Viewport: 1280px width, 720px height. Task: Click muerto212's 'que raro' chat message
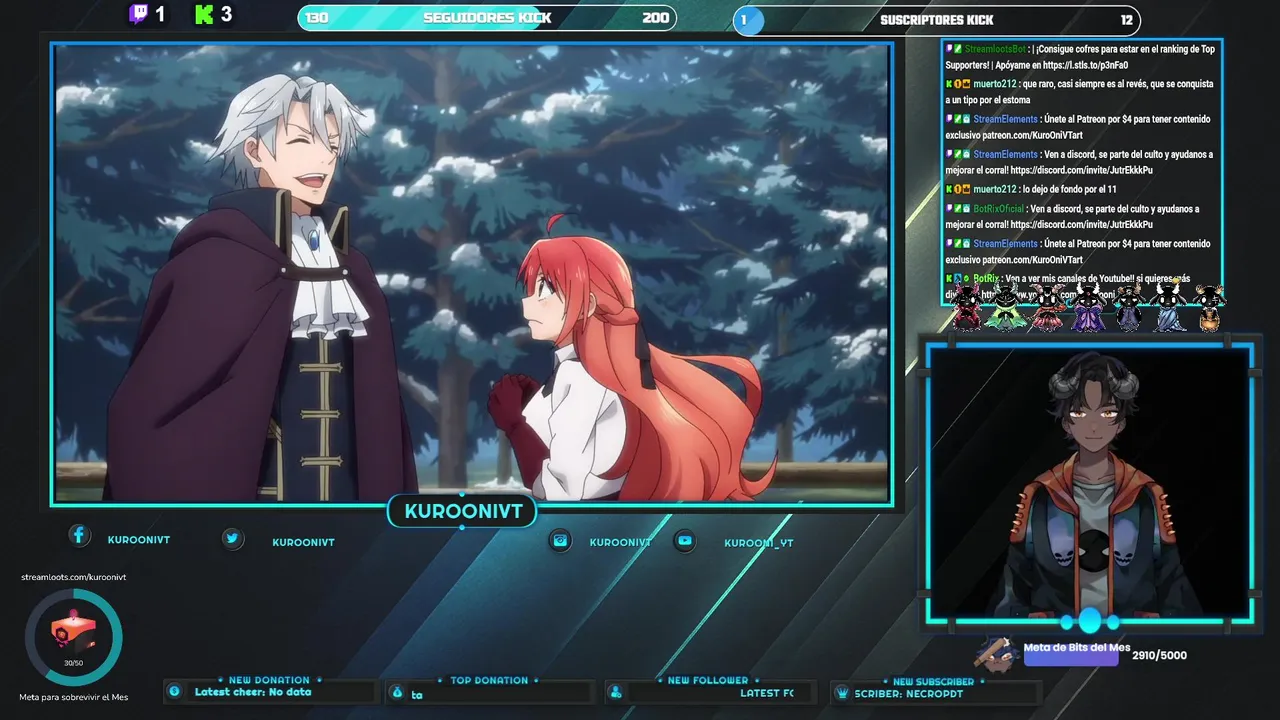1079,92
